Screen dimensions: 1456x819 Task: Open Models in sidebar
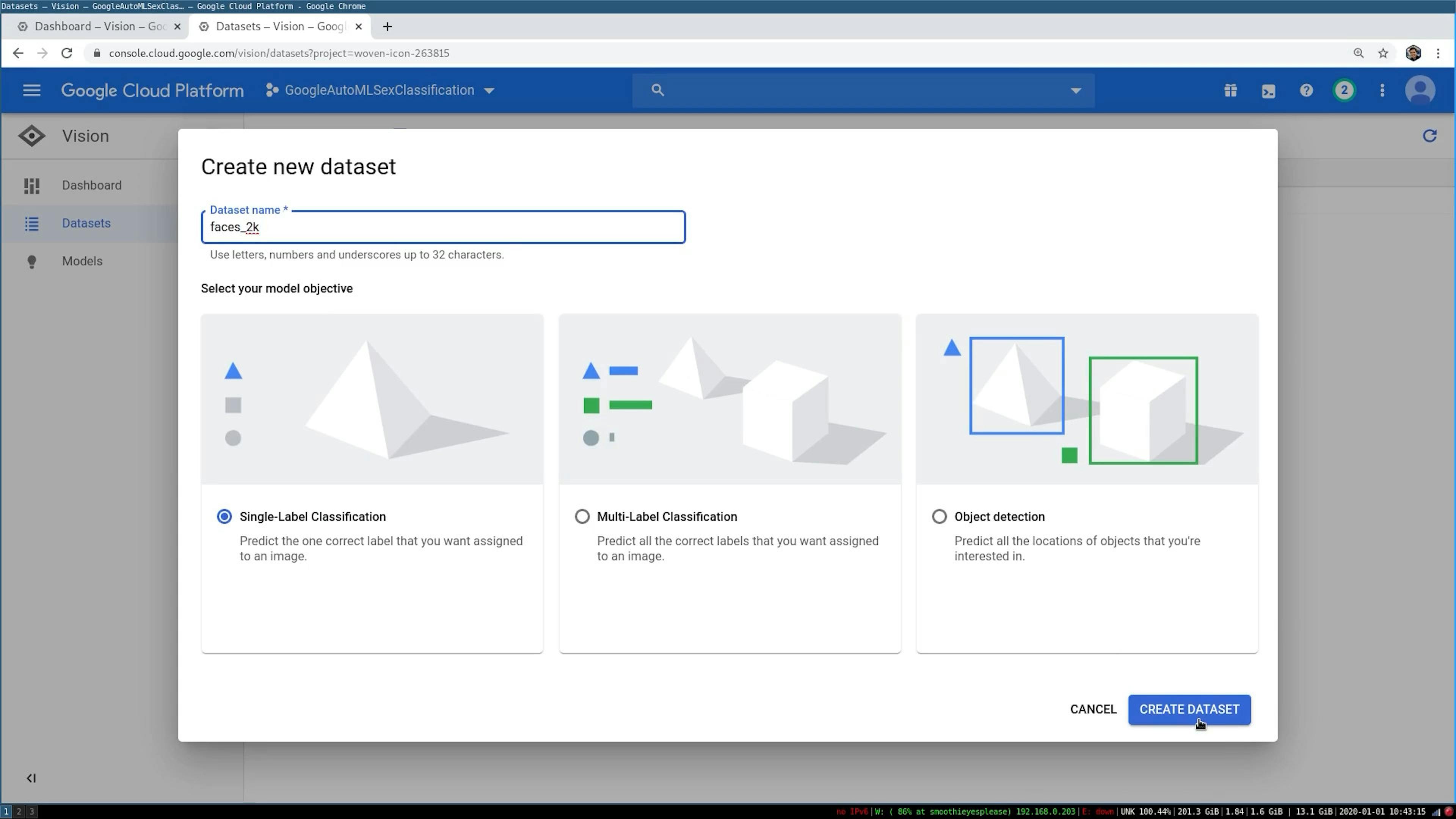point(82,261)
